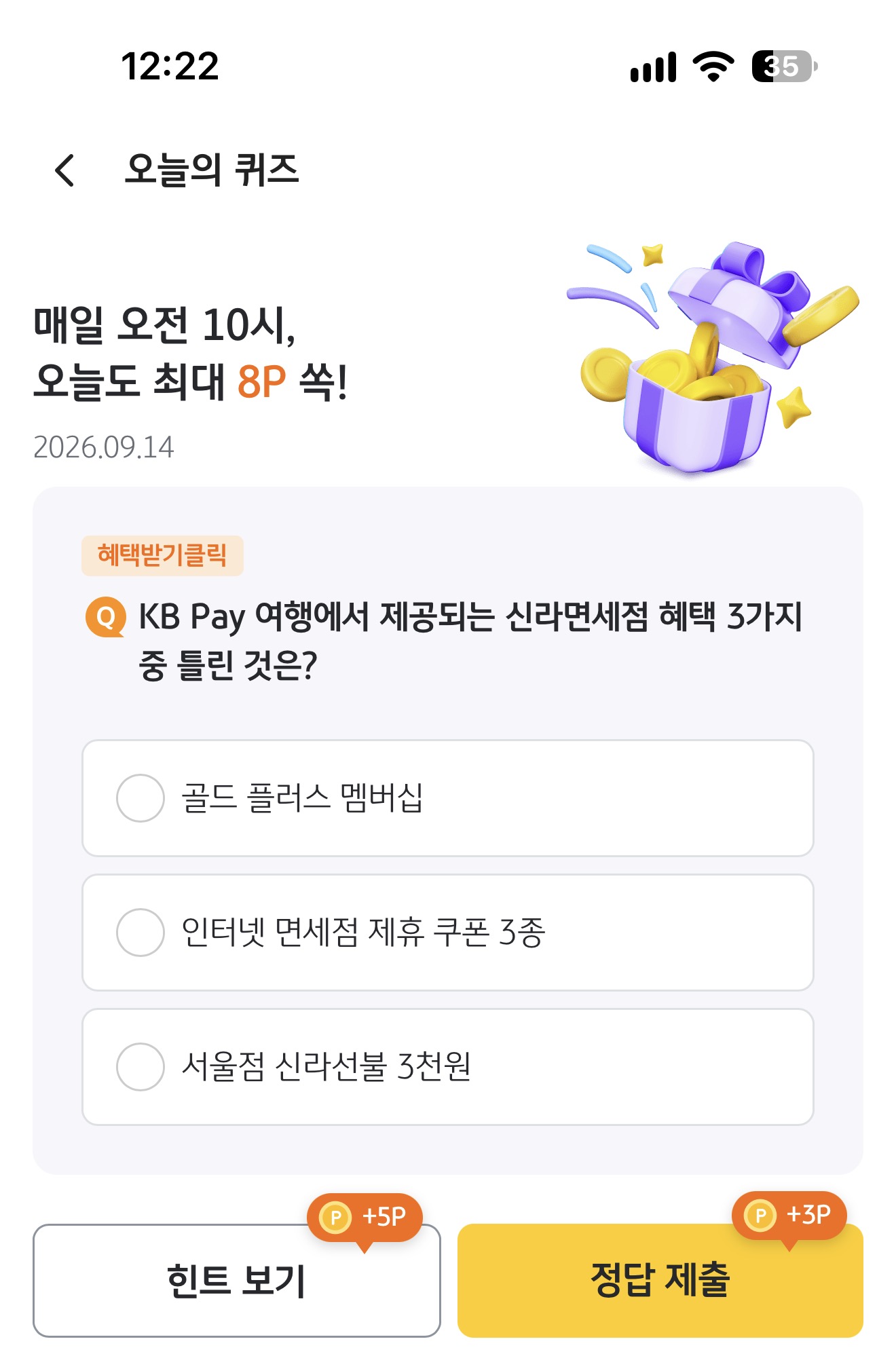Tap the quiz question text
The width and height of the screenshot is (896, 1371).
[x=470, y=641]
